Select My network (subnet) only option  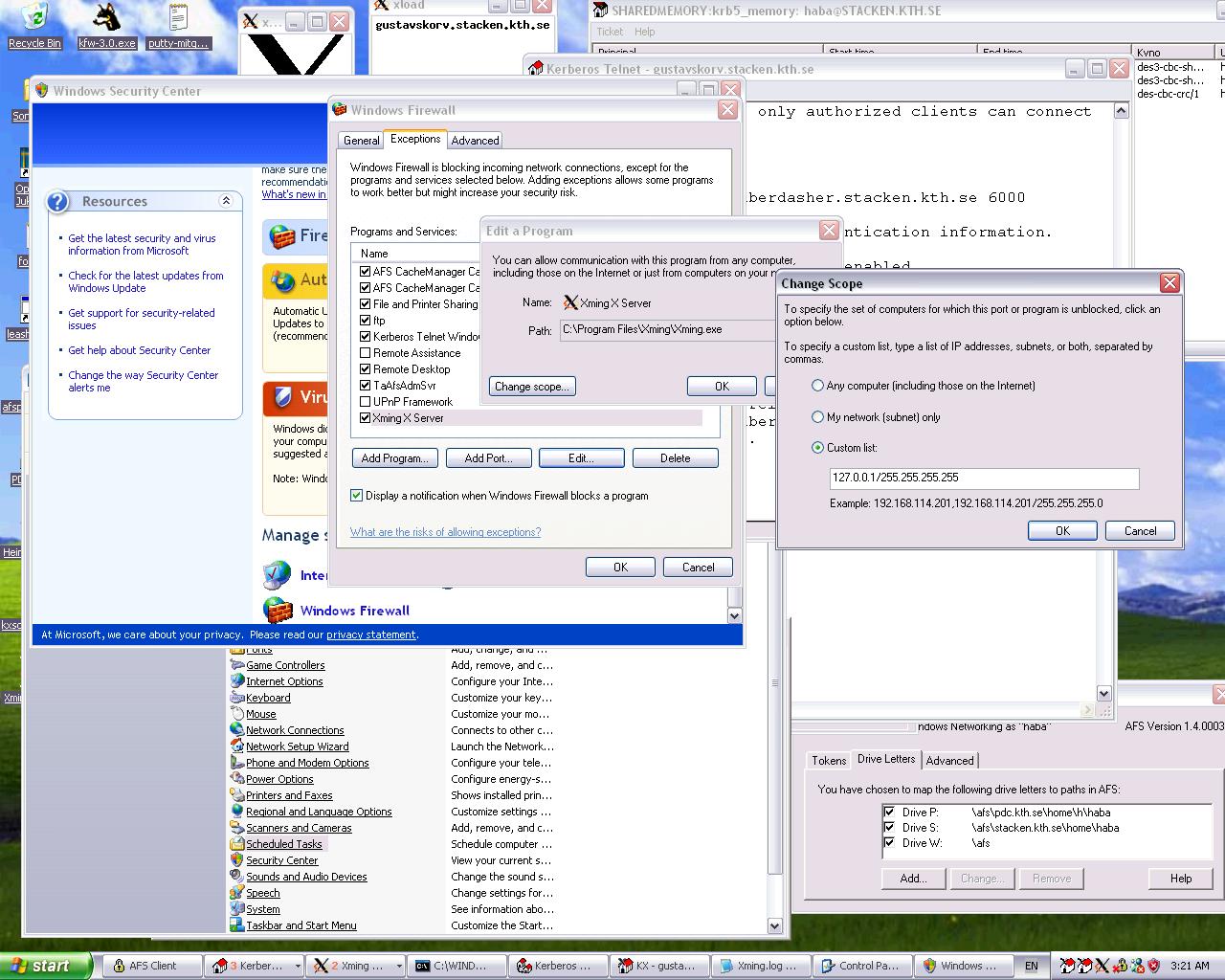[817, 417]
